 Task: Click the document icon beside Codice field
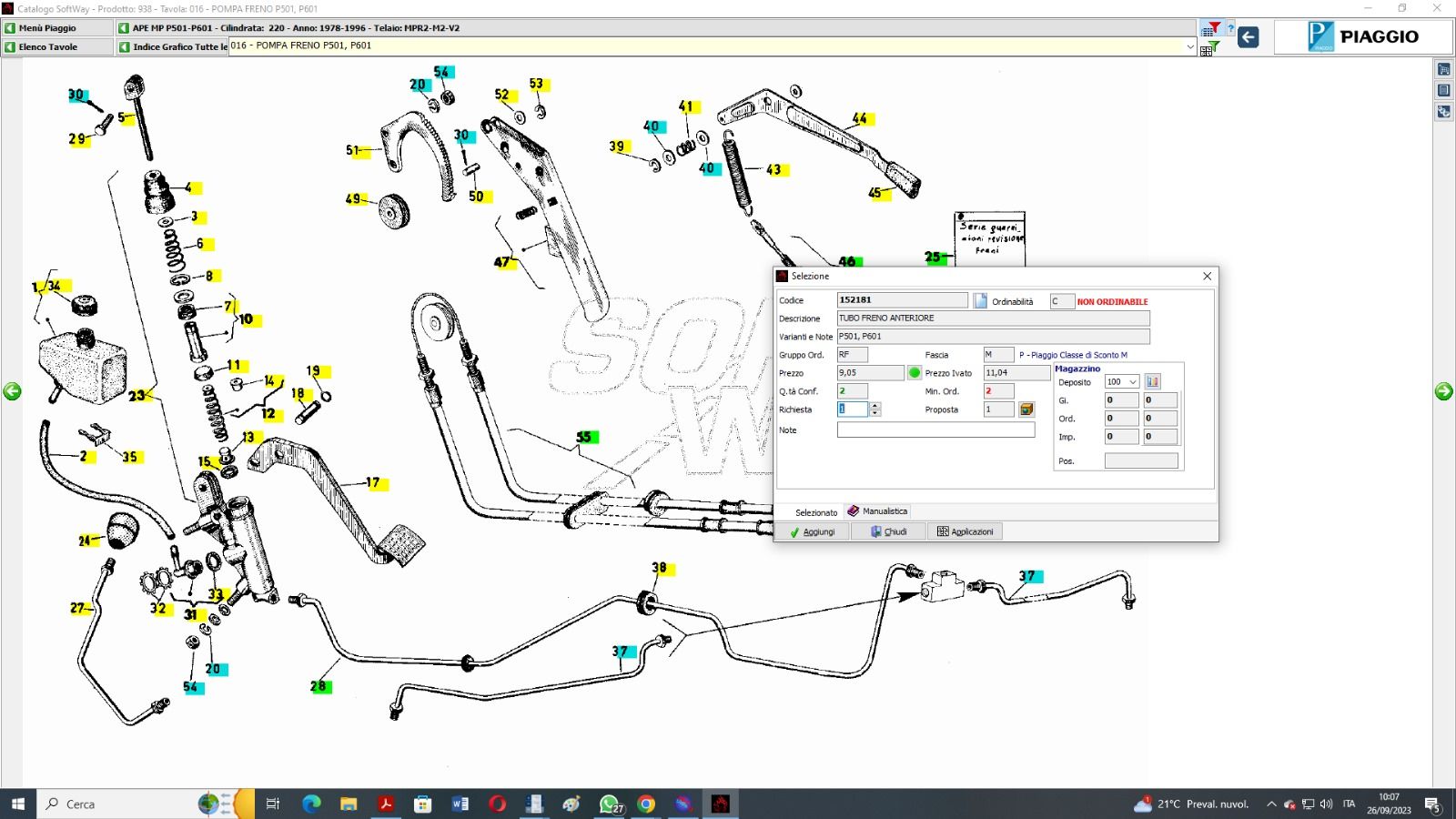point(980,301)
